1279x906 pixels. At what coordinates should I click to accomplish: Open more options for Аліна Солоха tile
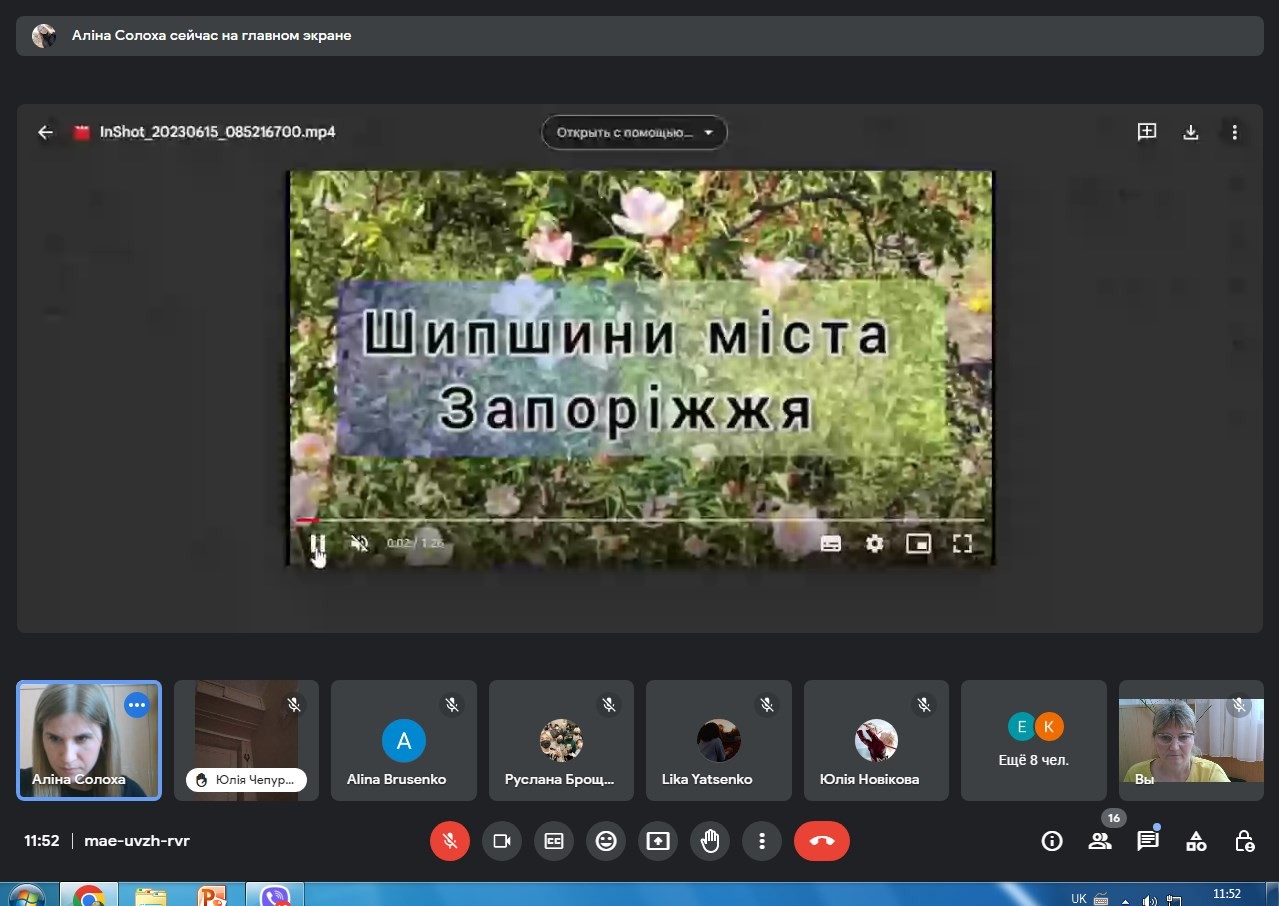pos(137,705)
